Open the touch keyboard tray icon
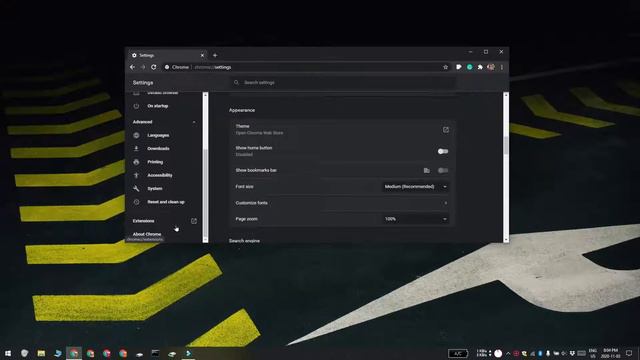640x360 pixels. [582, 353]
